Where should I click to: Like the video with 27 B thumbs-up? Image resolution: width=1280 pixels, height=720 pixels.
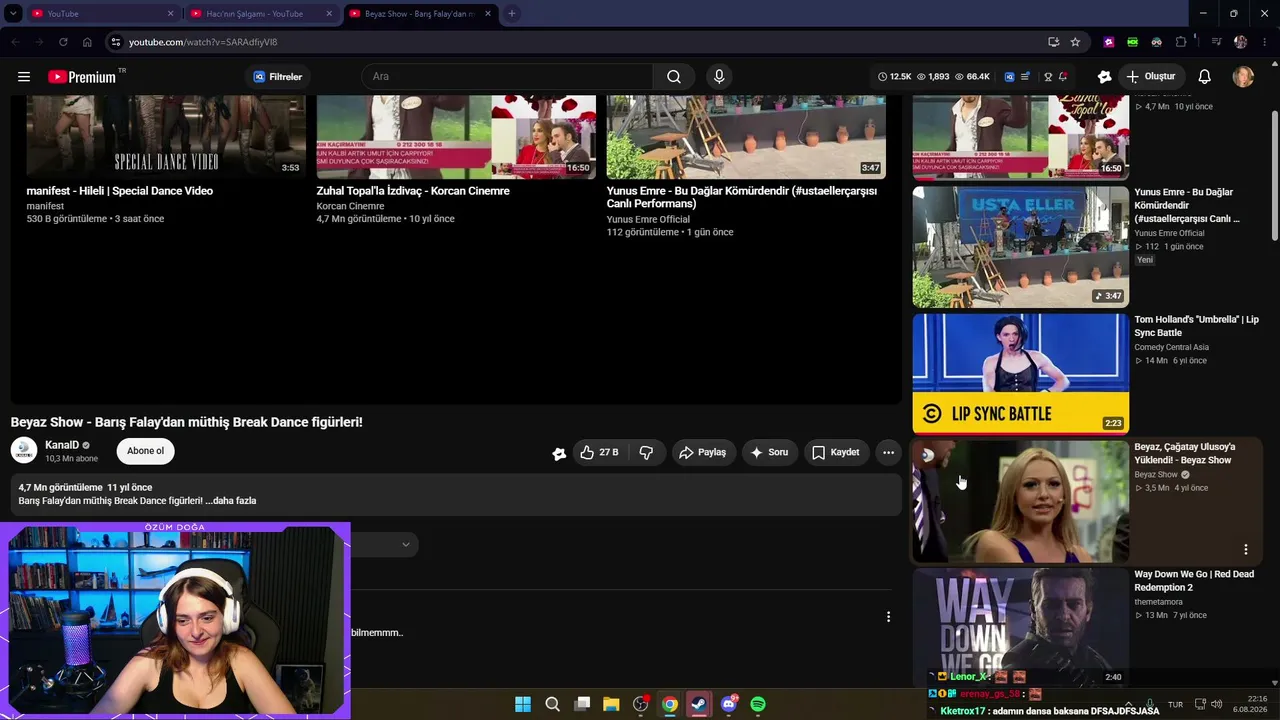point(599,452)
